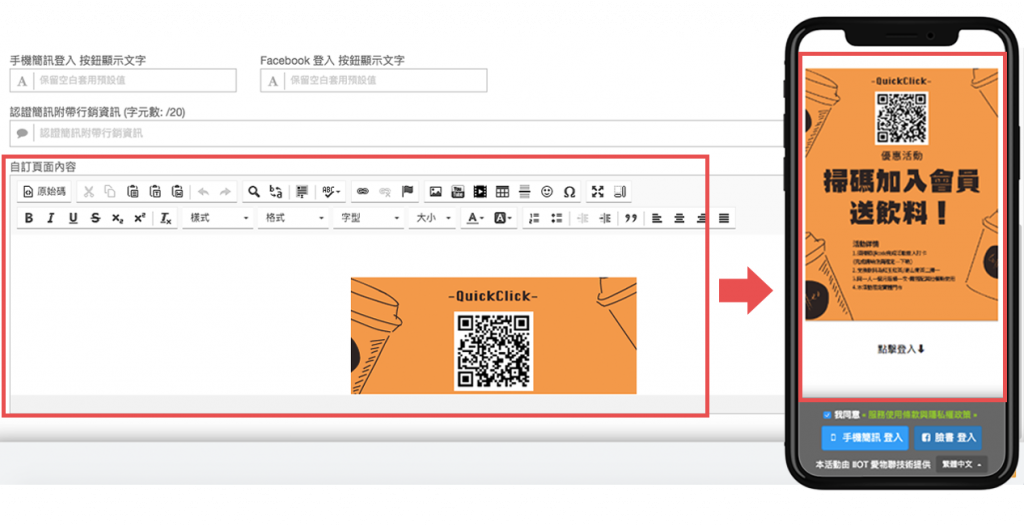Open the 樣式 styles dropdown
1024x526 pixels.
[x=218, y=218]
